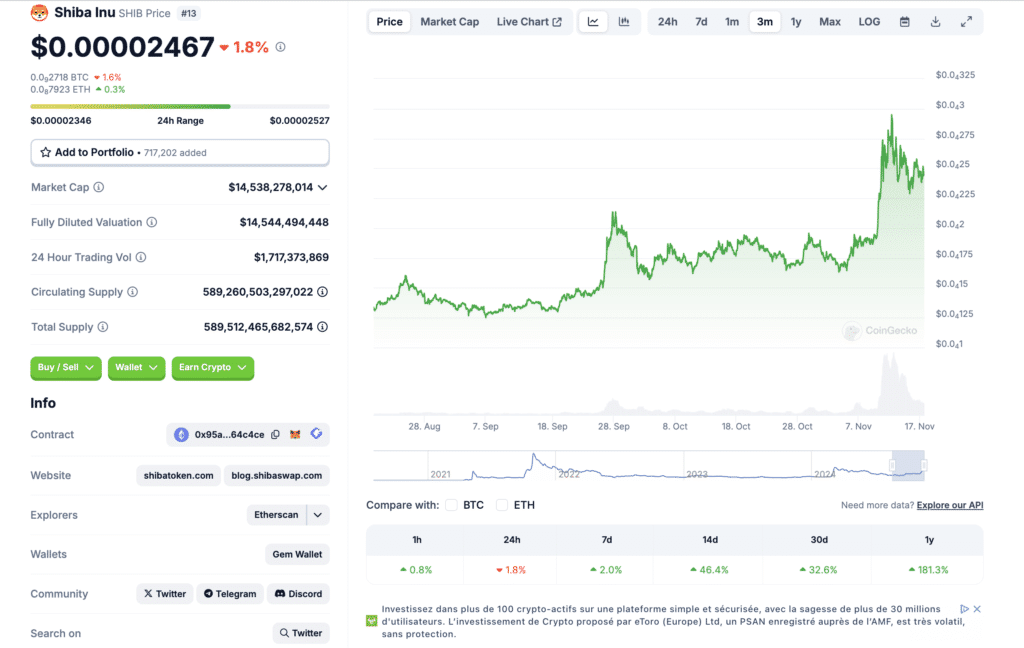Screen dimensions: 1024x648
Task: Click info icon after circulating supply value
Action: point(323,292)
